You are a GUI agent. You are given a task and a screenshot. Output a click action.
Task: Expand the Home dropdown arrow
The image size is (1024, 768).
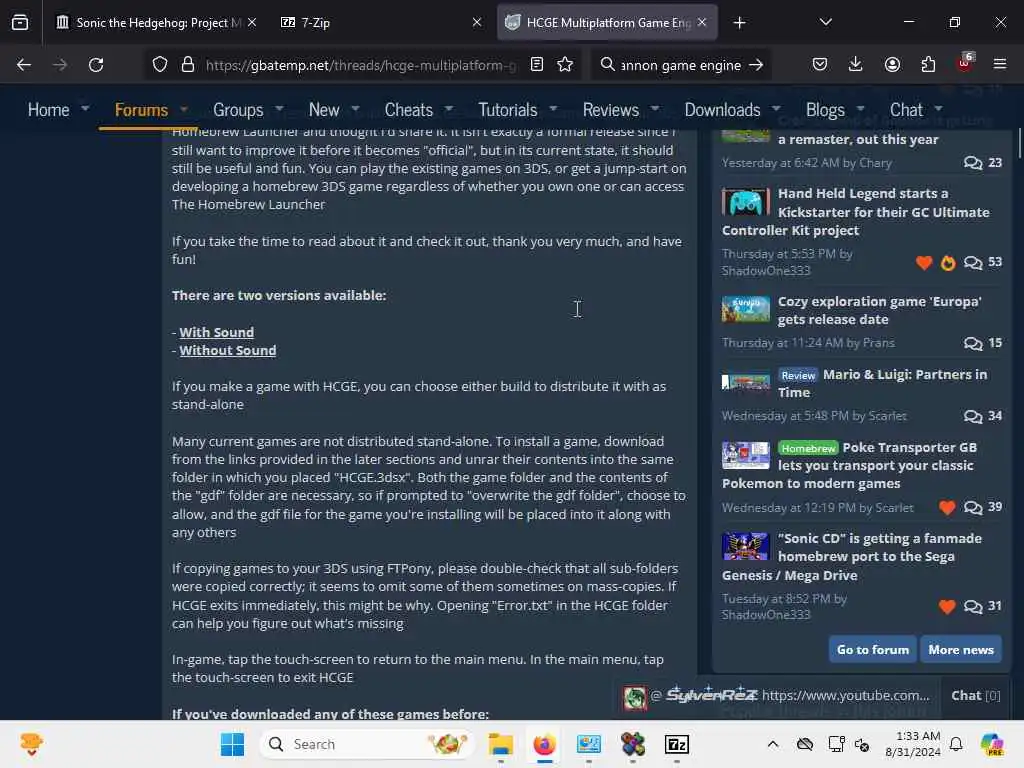tap(85, 108)
